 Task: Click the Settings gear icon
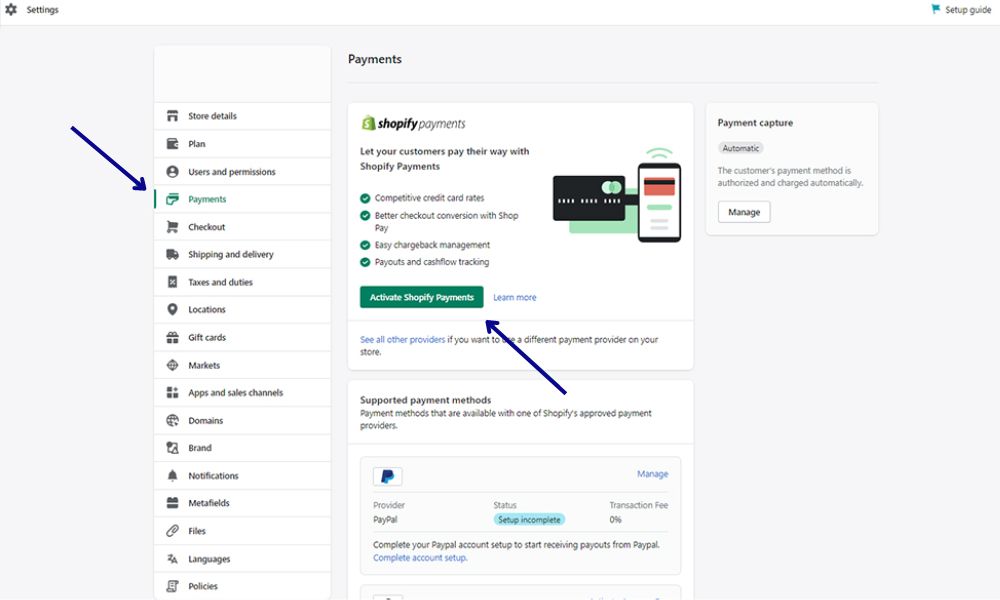pos(11,10)
